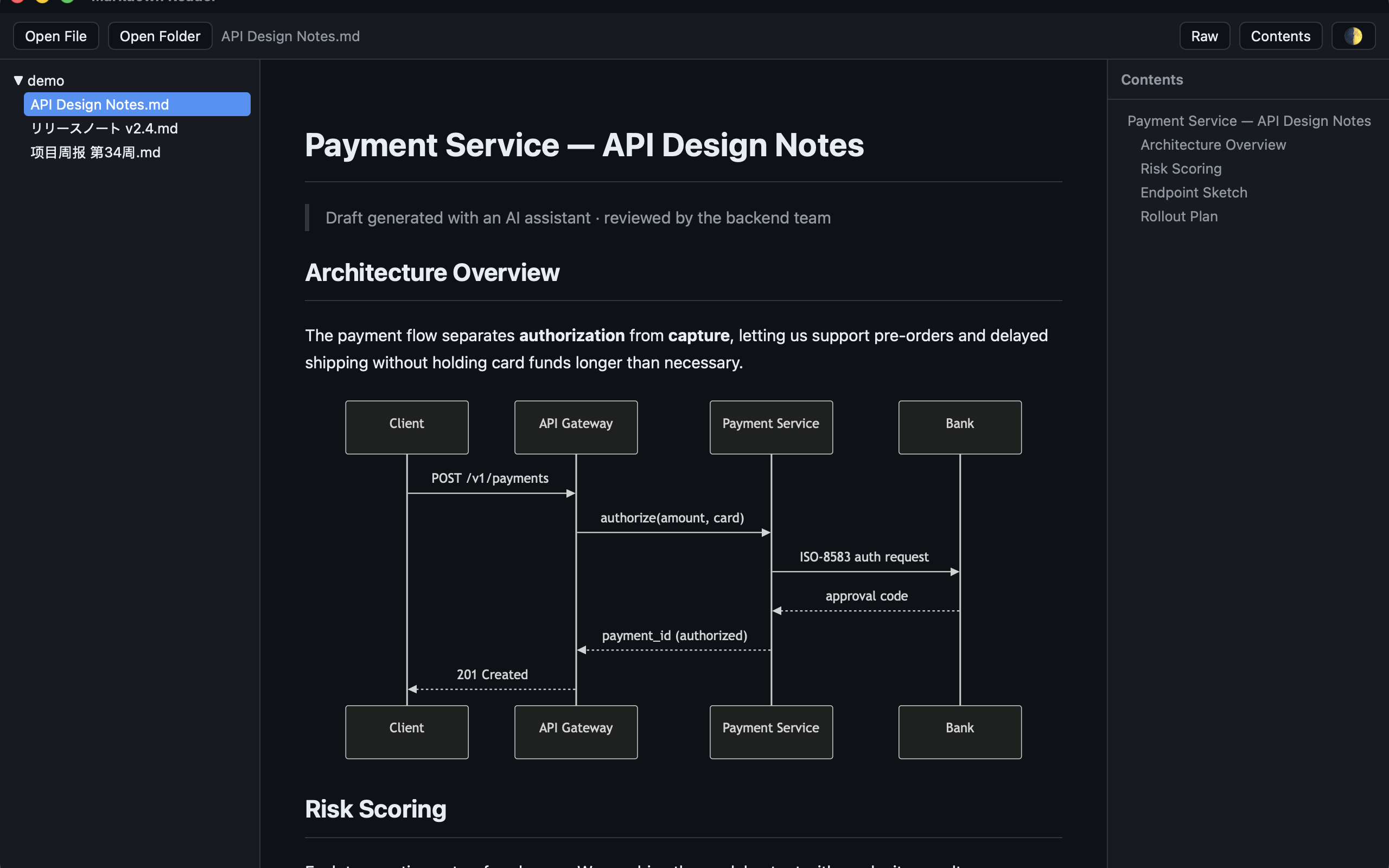Image resolution: width=1389 pixels, height=868 pixels.
Task: Jump to Architecture Overview in Contents
Action: pos(1213,145)
